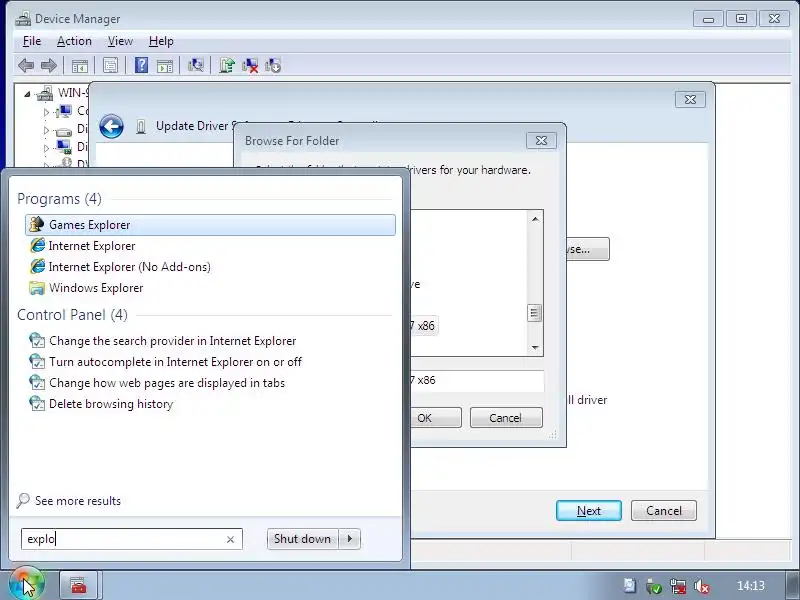The image size is (800, 600).
Task: Click the Start orb button
Action: coord(27,584)
